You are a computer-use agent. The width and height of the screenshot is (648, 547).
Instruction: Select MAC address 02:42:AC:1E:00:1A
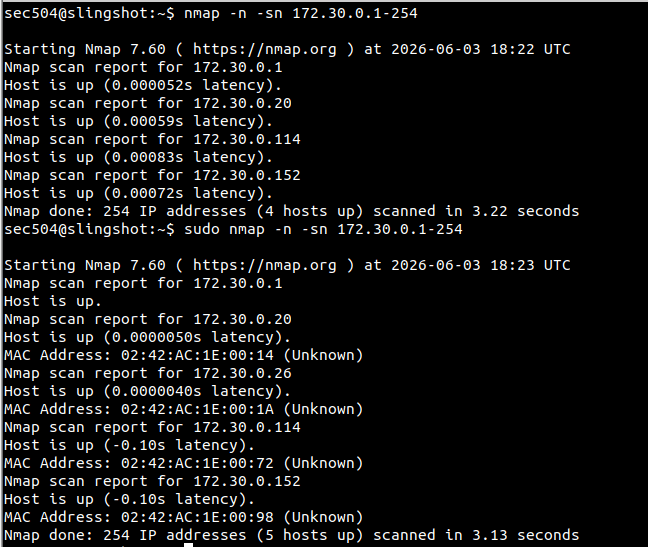(197, 409)
